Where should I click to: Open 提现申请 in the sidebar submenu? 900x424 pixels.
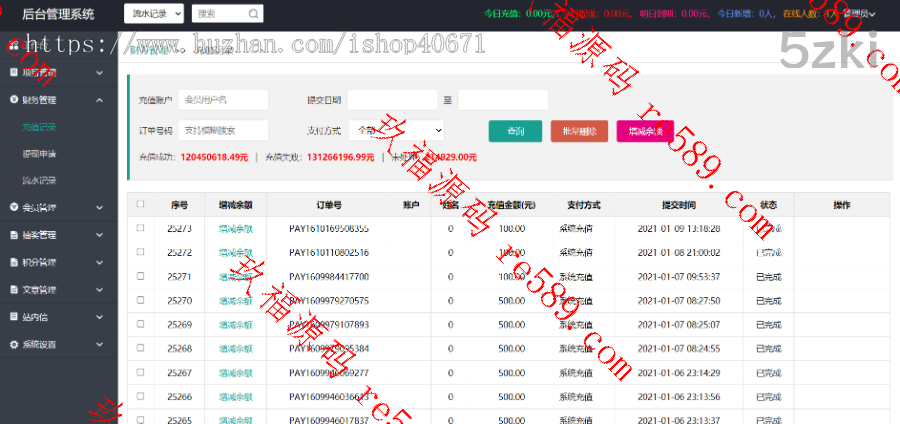[x=40, y=154]
